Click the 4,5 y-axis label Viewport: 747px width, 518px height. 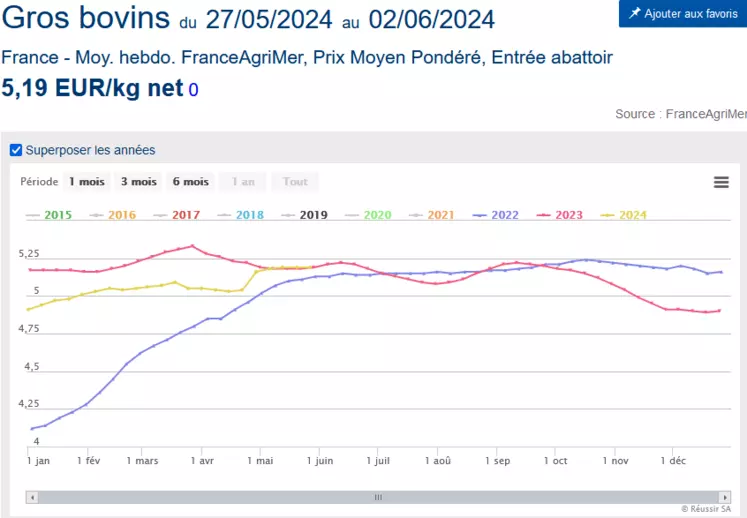click(x=31, y=367)
